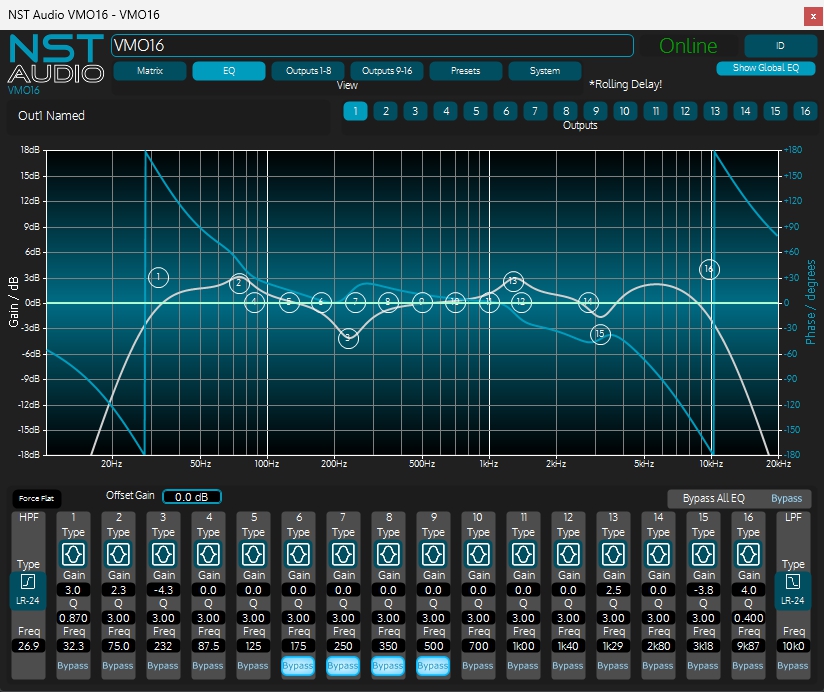Select EQ node 15 on the graph
This screenshot has width=824, height=692.
click(600, 334)
